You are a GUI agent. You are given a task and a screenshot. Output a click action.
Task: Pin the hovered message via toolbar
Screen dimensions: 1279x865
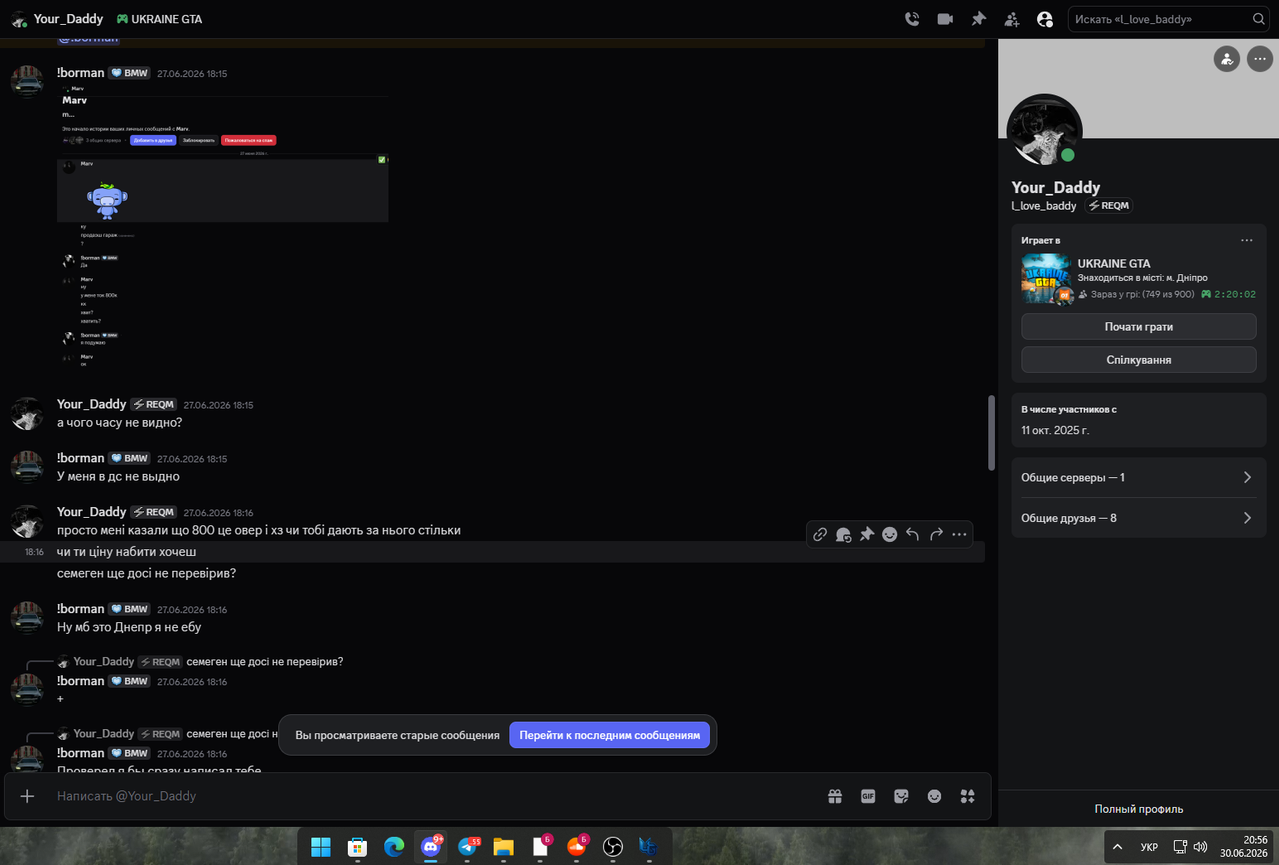866,535
